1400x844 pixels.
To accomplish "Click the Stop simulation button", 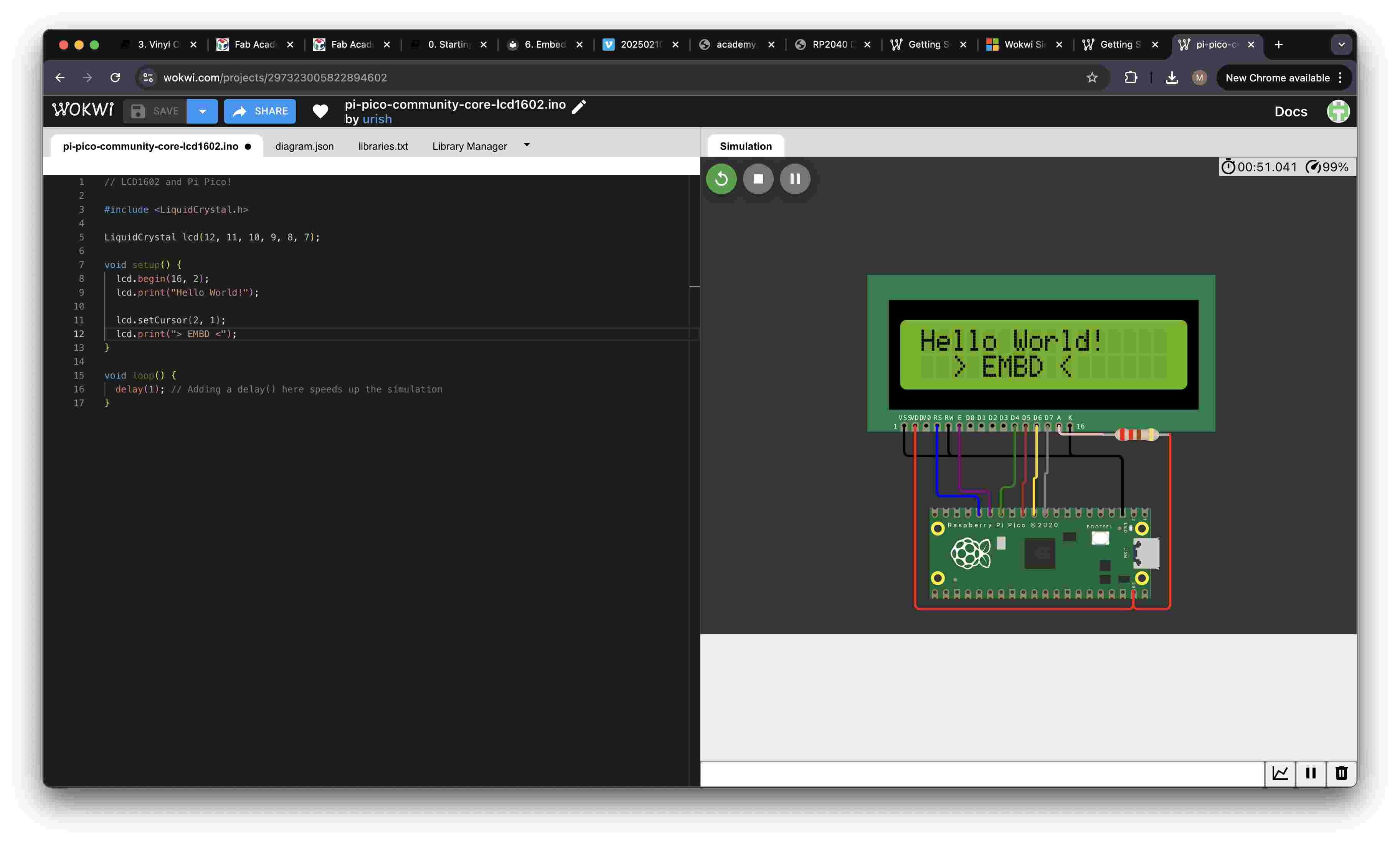I will tap(758, 179).
